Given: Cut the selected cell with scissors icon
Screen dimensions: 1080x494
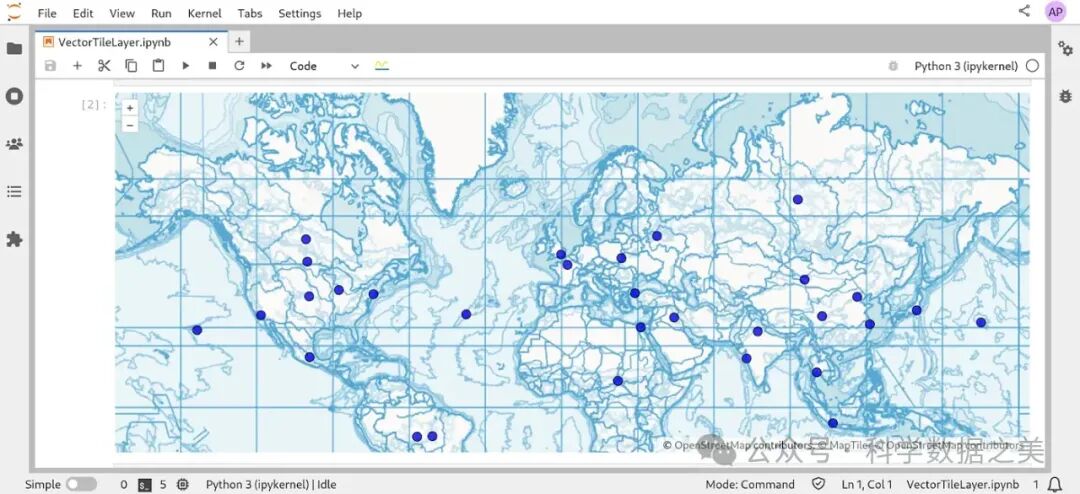Looking at the screenshot, I should click(104, 66).
